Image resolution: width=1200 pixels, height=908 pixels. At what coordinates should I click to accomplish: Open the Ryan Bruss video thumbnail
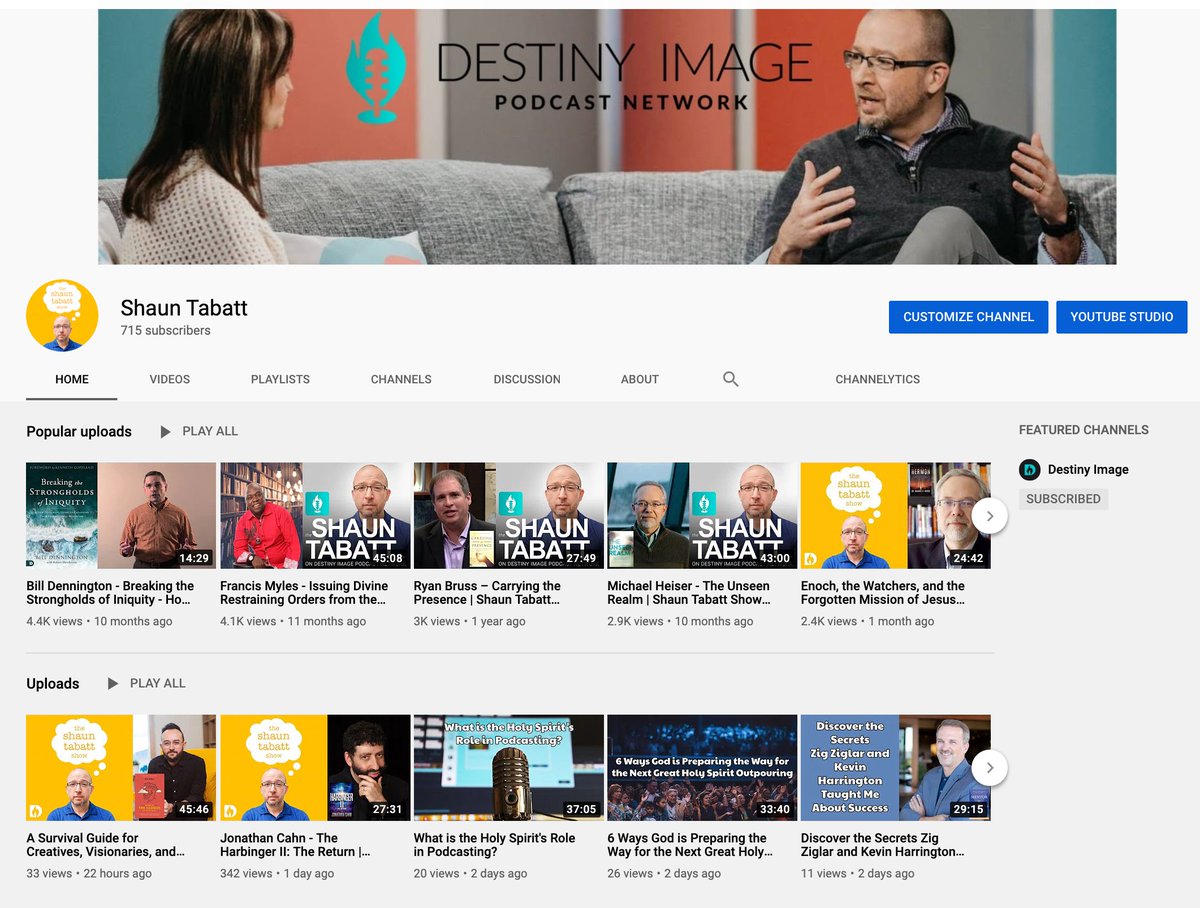click(509, 516)
